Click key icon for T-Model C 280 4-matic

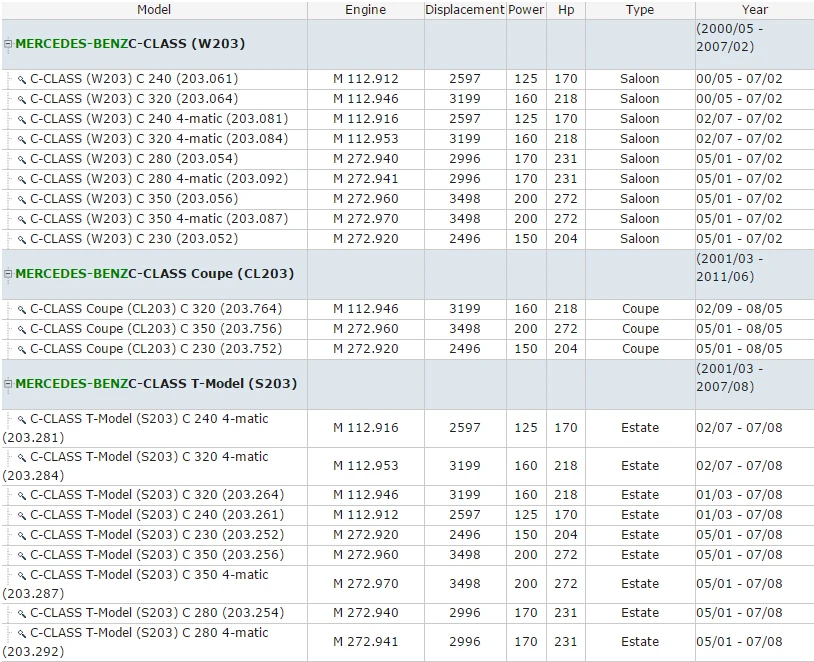22,633
